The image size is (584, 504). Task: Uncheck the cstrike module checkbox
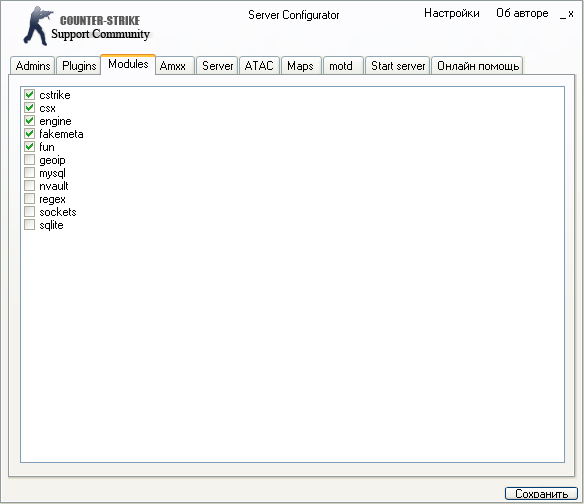point(29,95)
